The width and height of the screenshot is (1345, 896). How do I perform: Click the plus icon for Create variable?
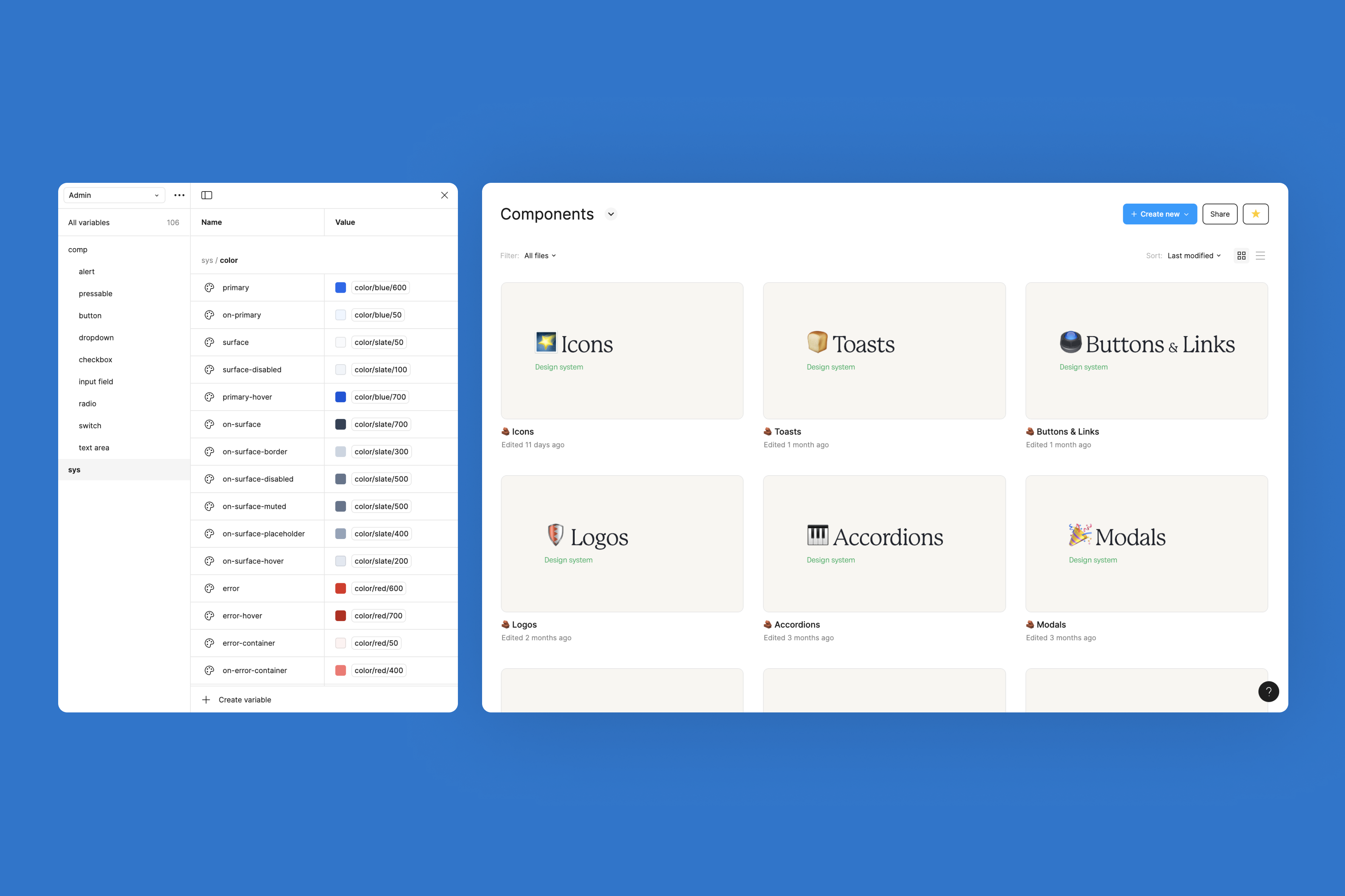(x=206, y=700)
